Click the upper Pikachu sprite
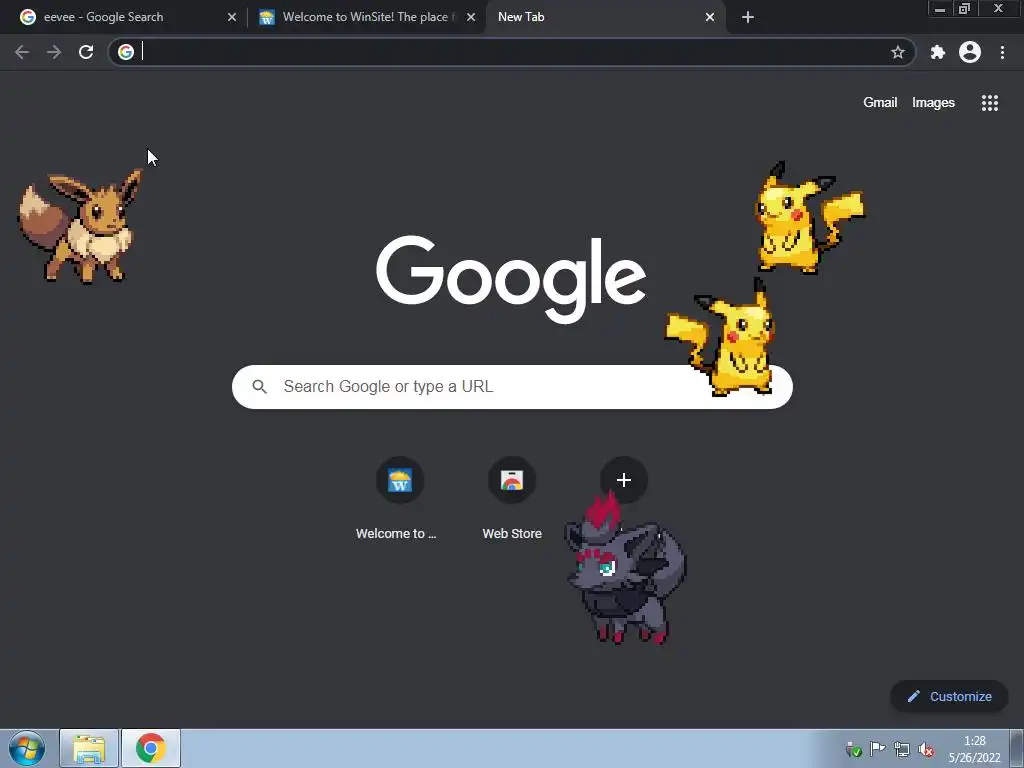The width and height of the screenshot is (1024, 768). [808, 218]
